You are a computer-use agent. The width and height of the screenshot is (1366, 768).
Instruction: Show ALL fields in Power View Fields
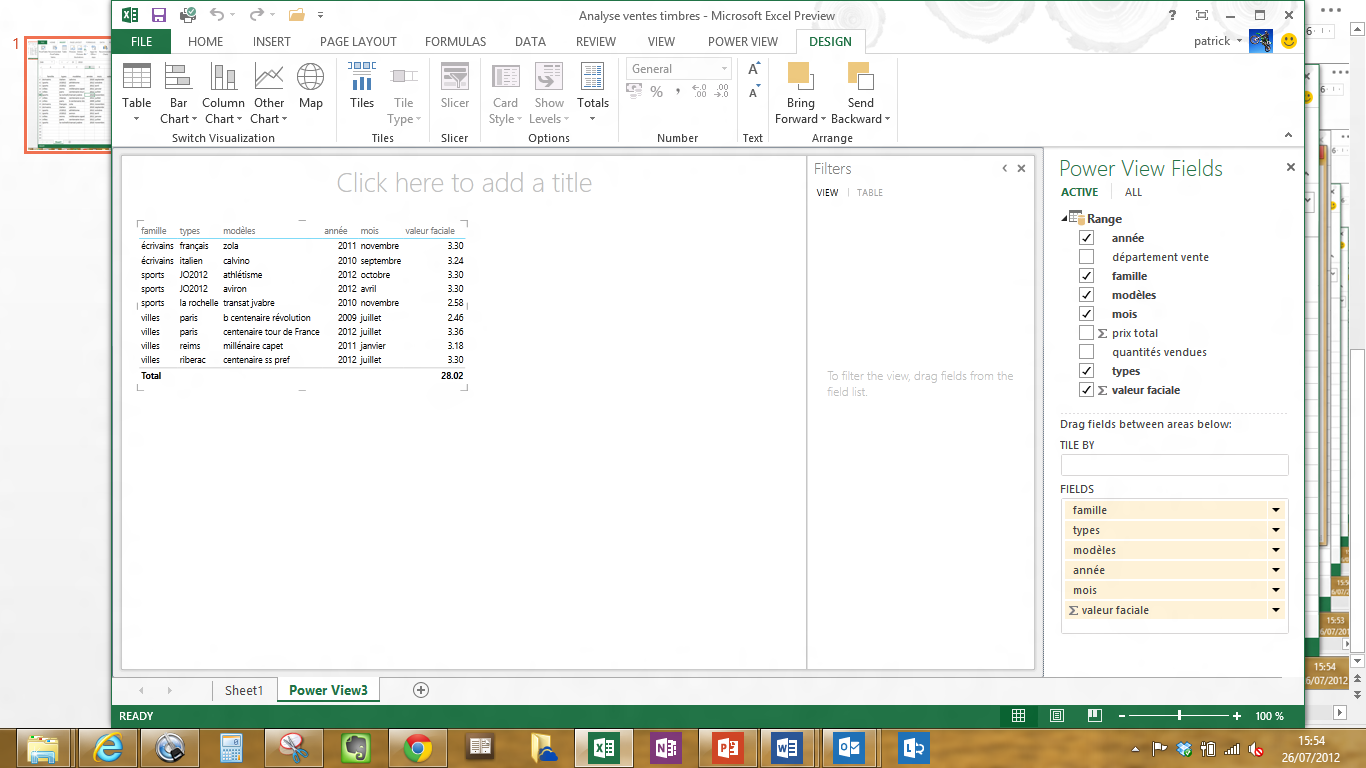(x=1133, y=192)
